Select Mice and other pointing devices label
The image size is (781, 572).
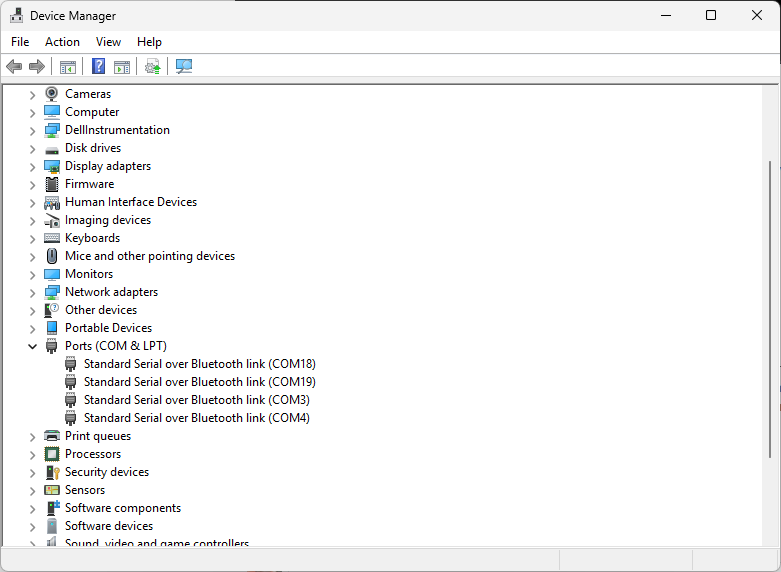(x=150, y=256)
